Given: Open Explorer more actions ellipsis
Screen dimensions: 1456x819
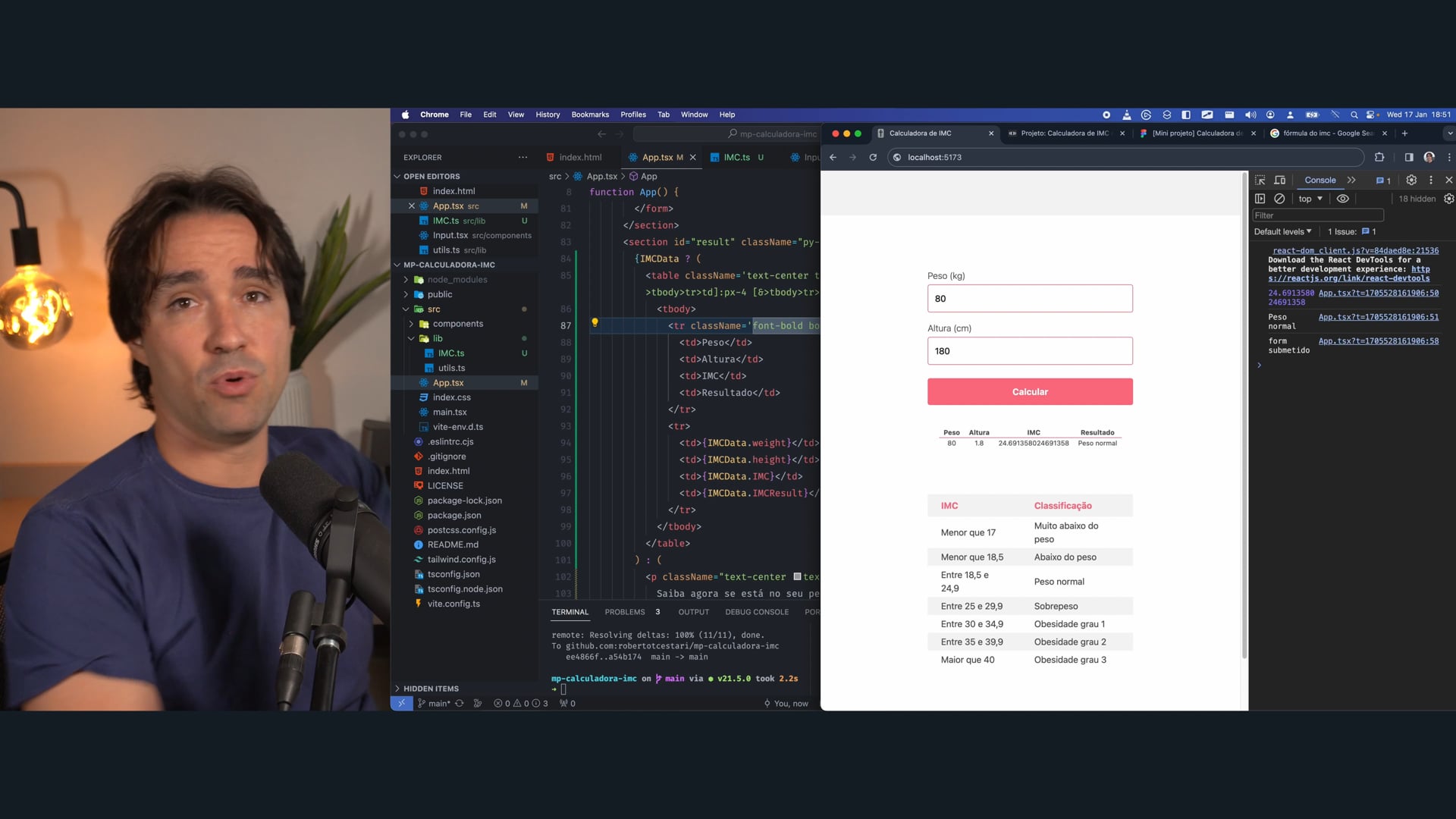Looking at the screenshot, I should (x=522, y=157).
